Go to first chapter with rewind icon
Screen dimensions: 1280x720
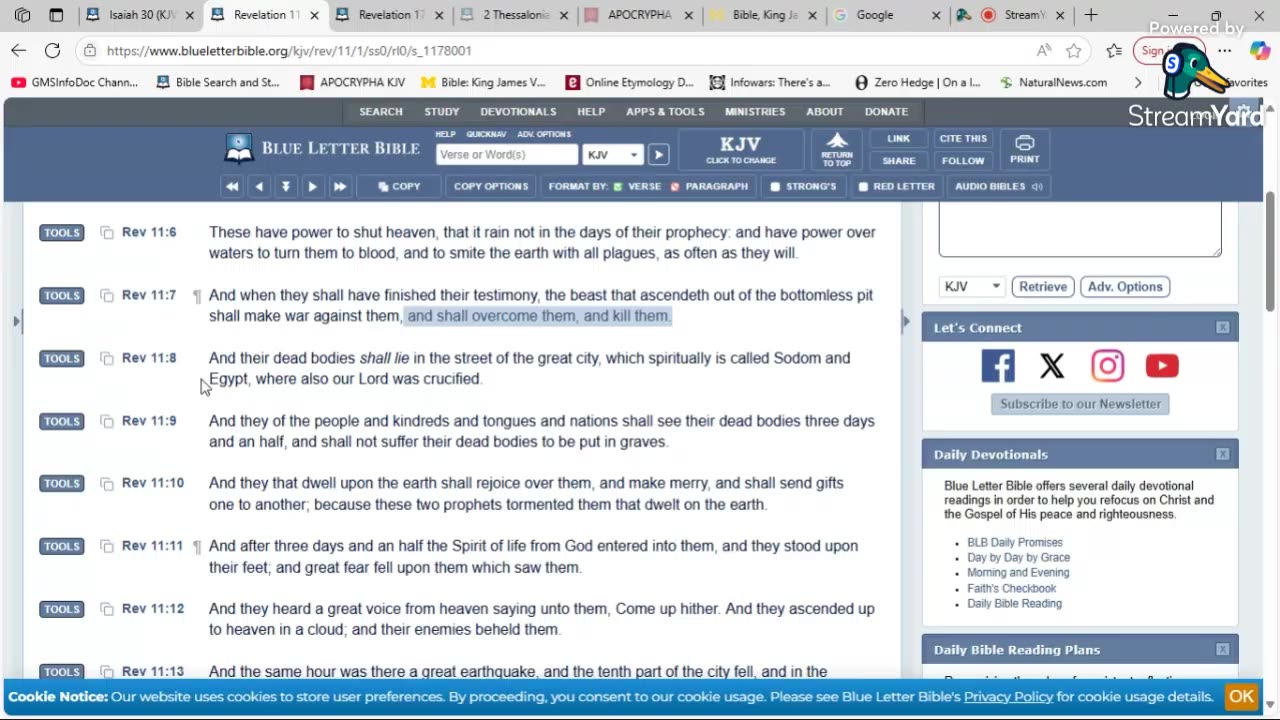coord(232,186)
